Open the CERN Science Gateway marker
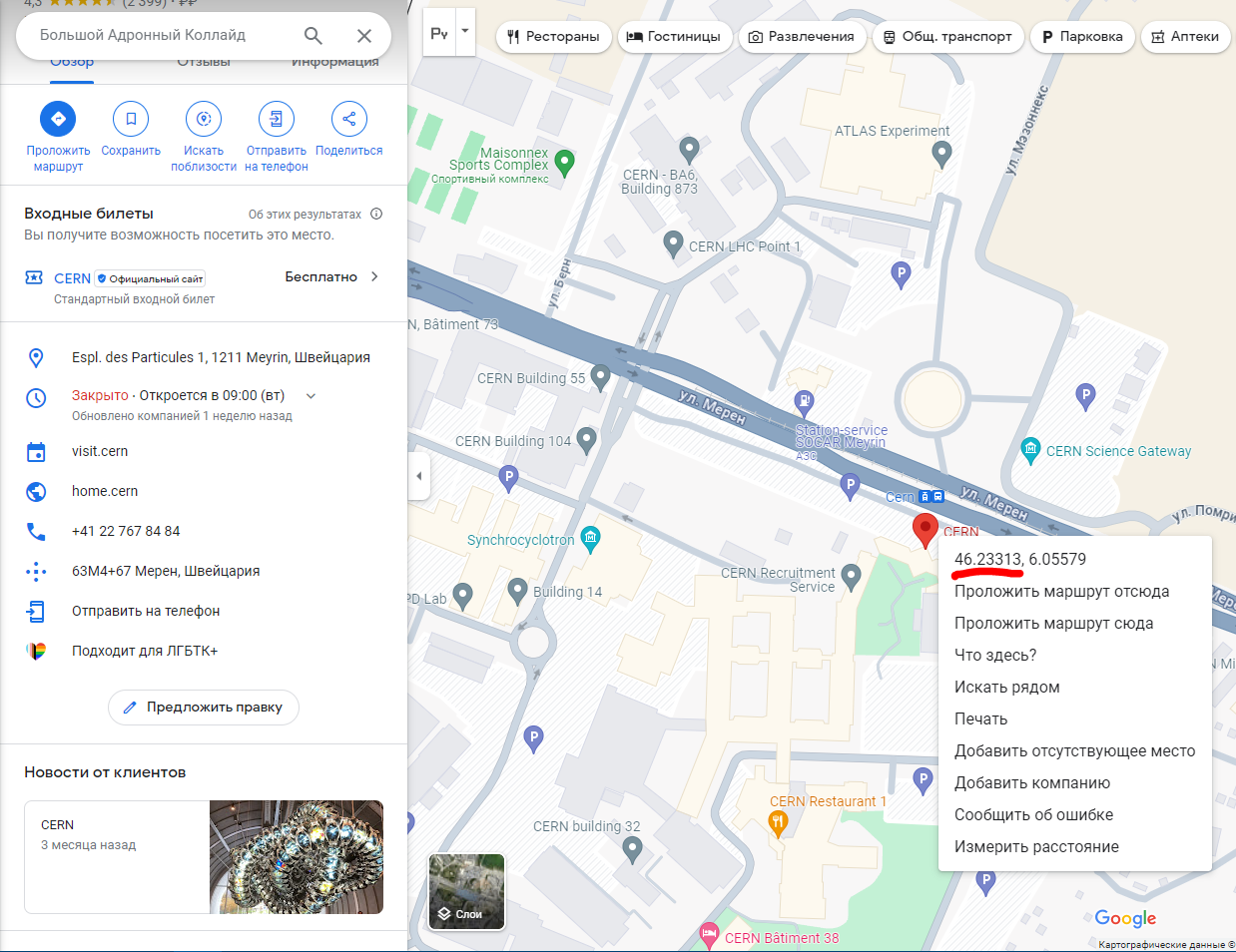Screen dimensions: 1236x952 [x=1031, y=451]
